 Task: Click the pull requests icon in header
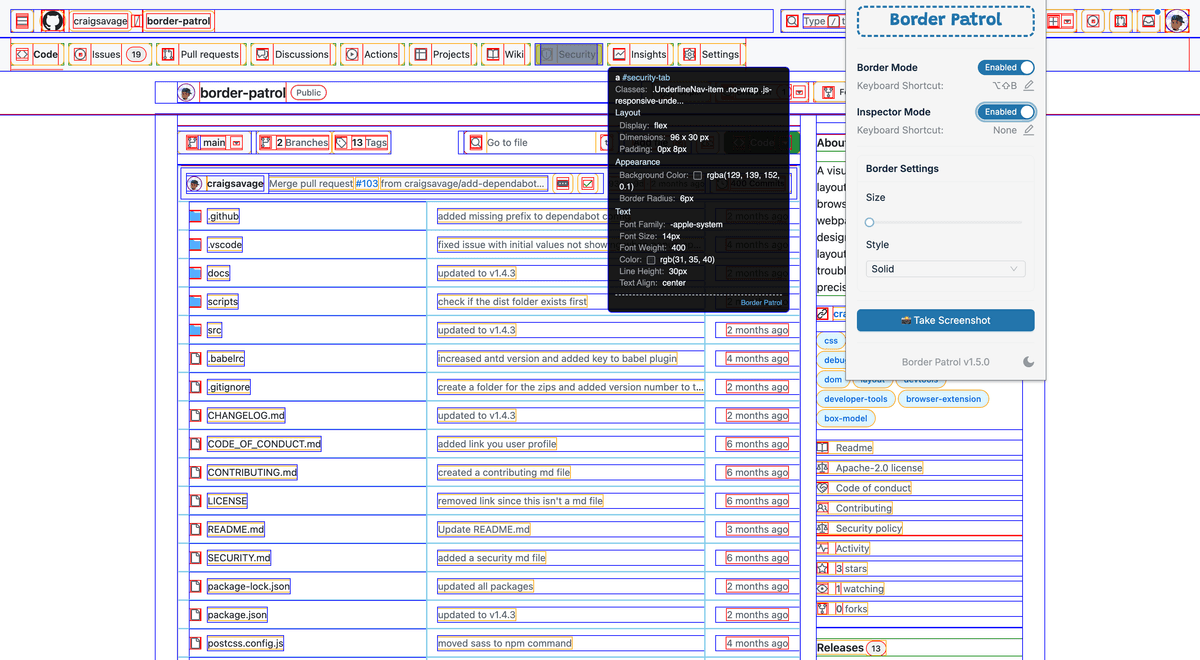click(x=1121, y=21)
